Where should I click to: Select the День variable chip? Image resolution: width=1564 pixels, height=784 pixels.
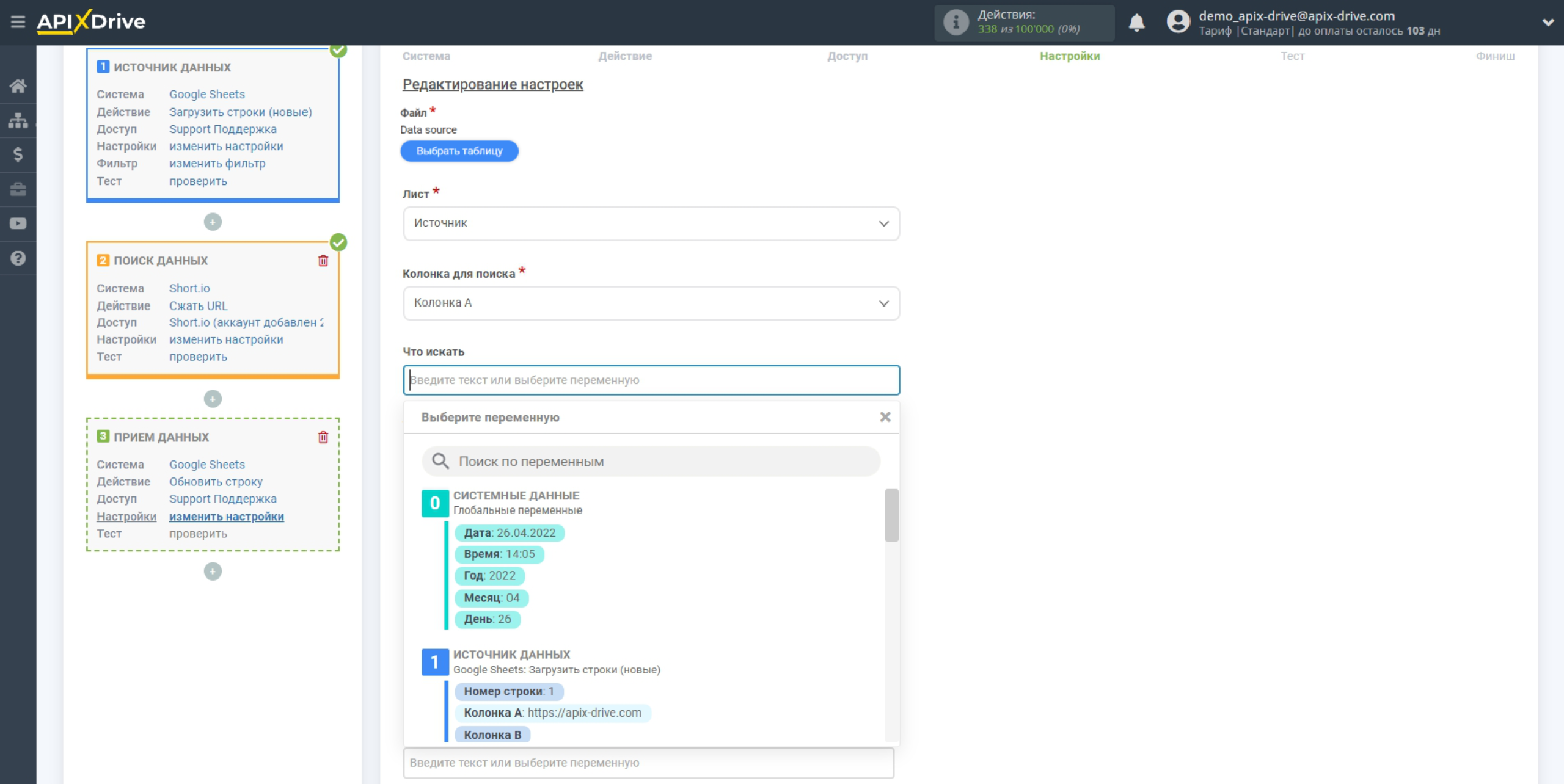tap(487, 619)
